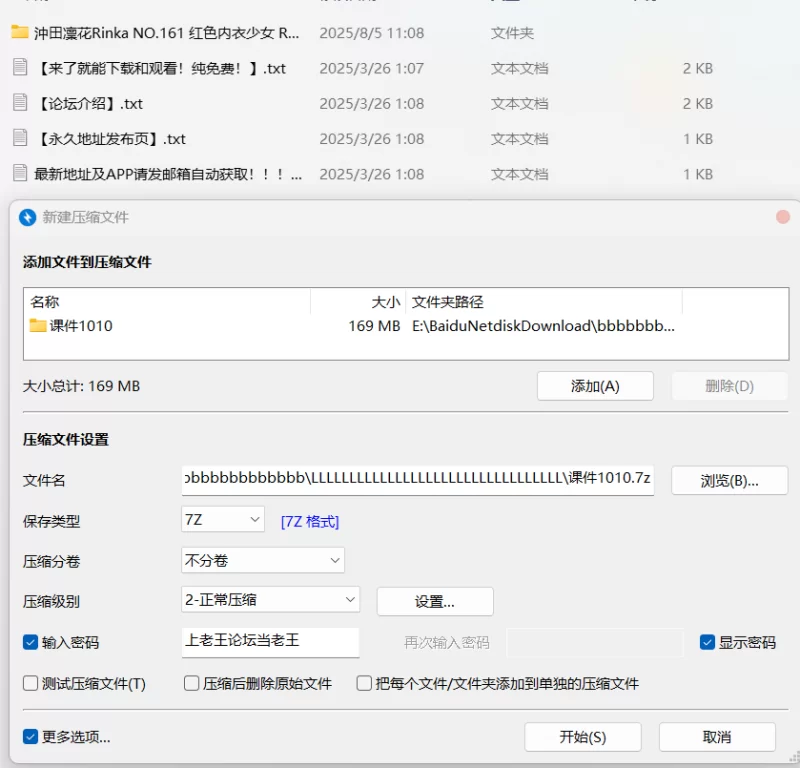Image resolution: width=800 pixels, height=768 pixels.
Task: Click the file icon of 最新地址及APP请发邮箱自动获取 row
Action: 20,173
